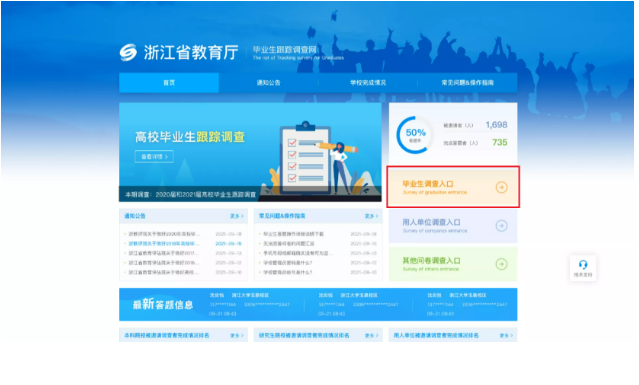Open the 学校完成情况 navigation tab
Image resolution: width=639 pixels, height=385 pixels.
coord(368,83)
